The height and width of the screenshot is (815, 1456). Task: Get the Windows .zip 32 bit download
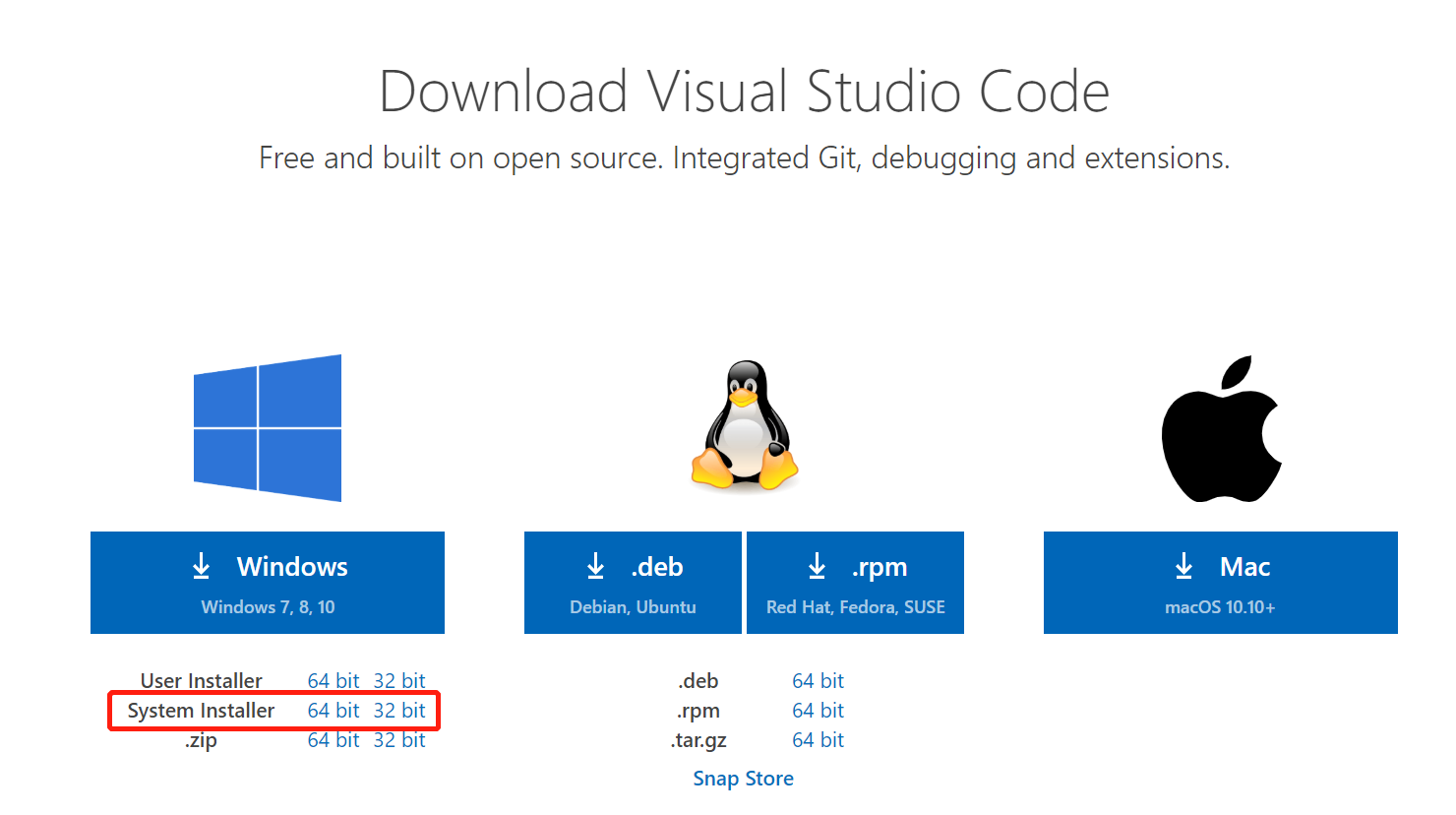point(399,740)
